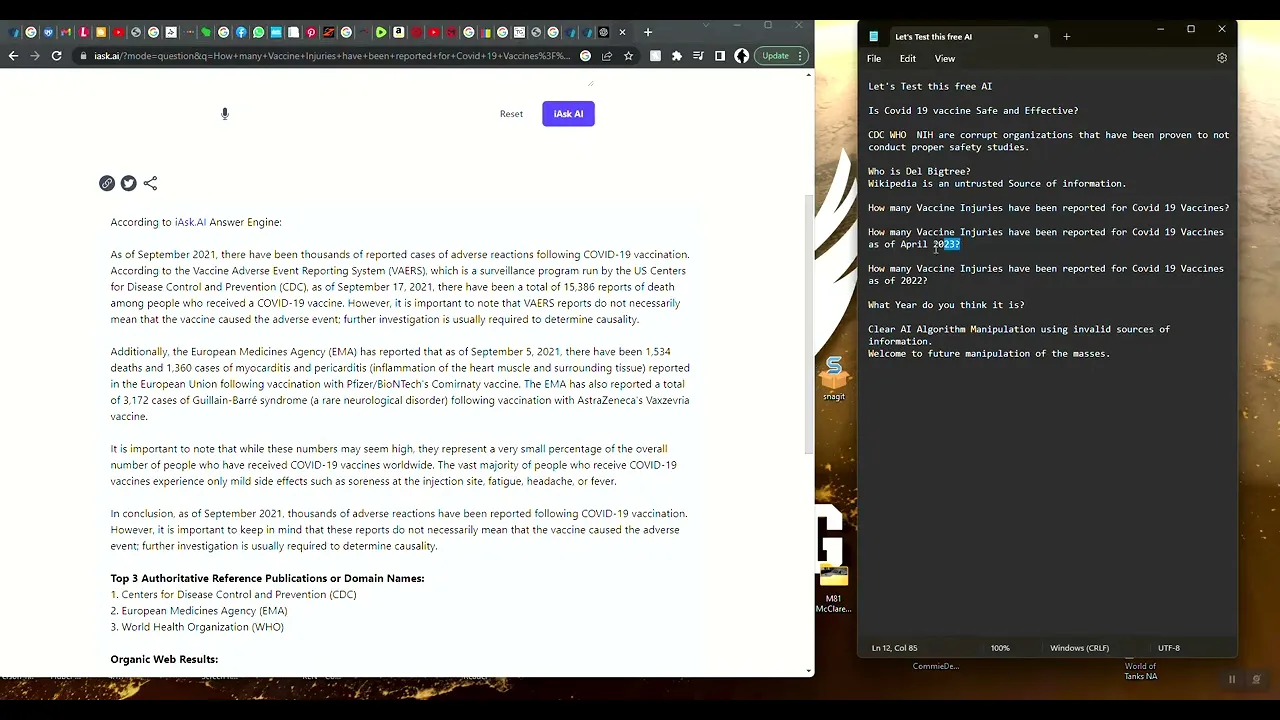
Task: Switch to the Amazon browser tab
Action: coord(398,32)
